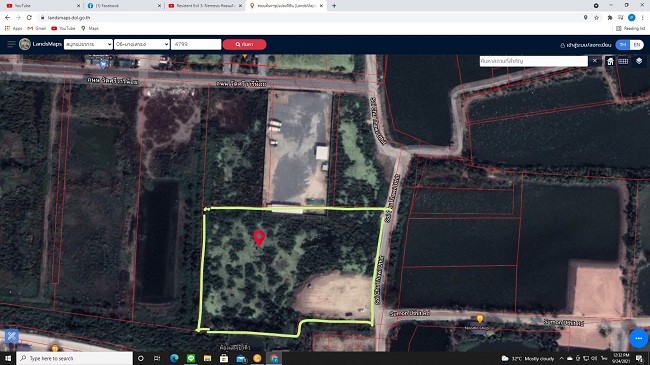Viewport: 650px width, 365px height.
Task: Open the LandsMaps hamburger menu
Action: click(x=11, y=44)
